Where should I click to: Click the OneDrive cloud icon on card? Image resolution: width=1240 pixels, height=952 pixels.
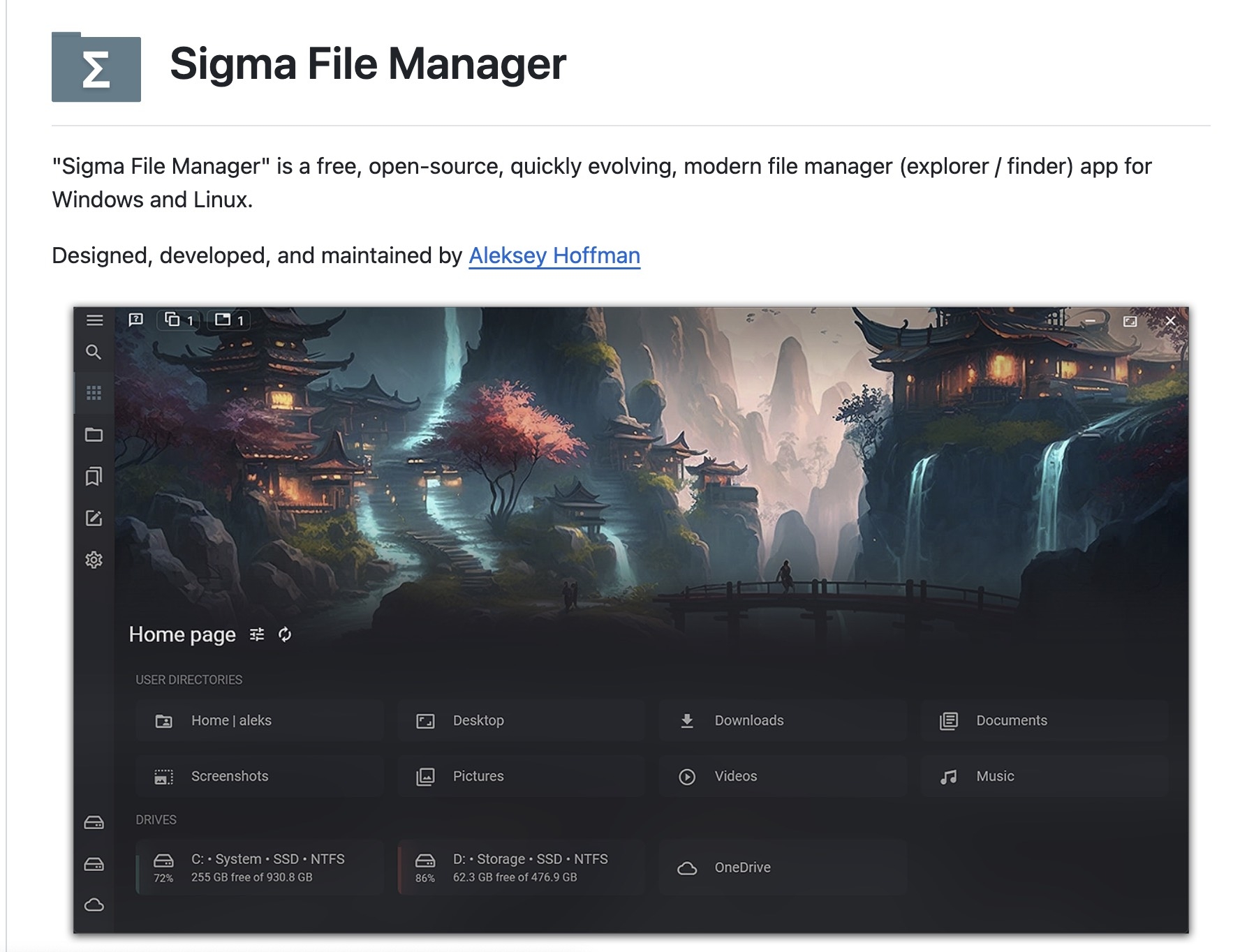point(687,868)
